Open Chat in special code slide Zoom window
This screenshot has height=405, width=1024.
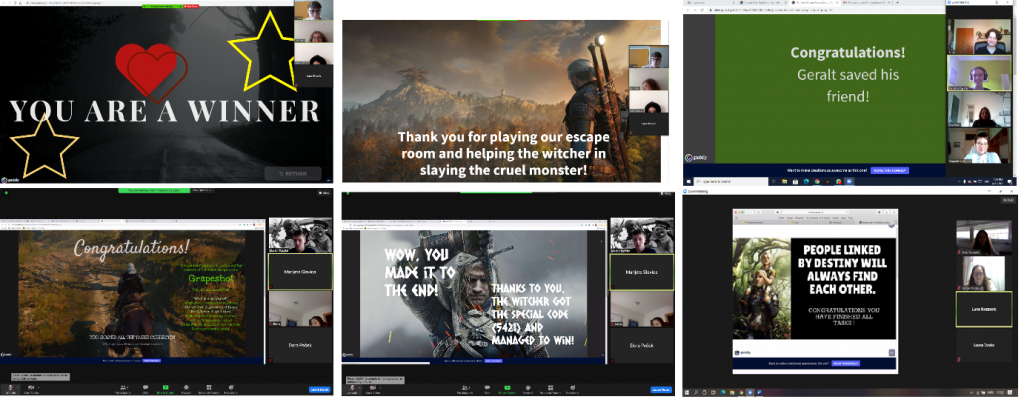point(487,389)
